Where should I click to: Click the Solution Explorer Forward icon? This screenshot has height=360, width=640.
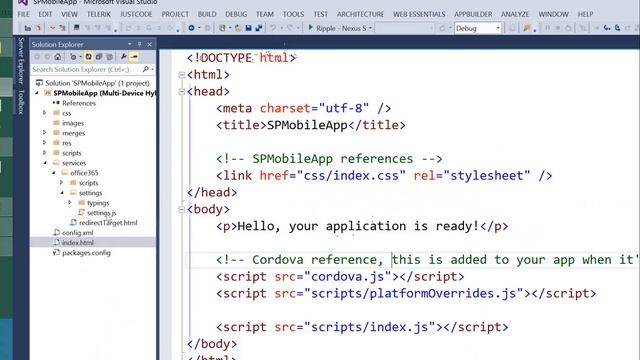click(x=47, y=57)
